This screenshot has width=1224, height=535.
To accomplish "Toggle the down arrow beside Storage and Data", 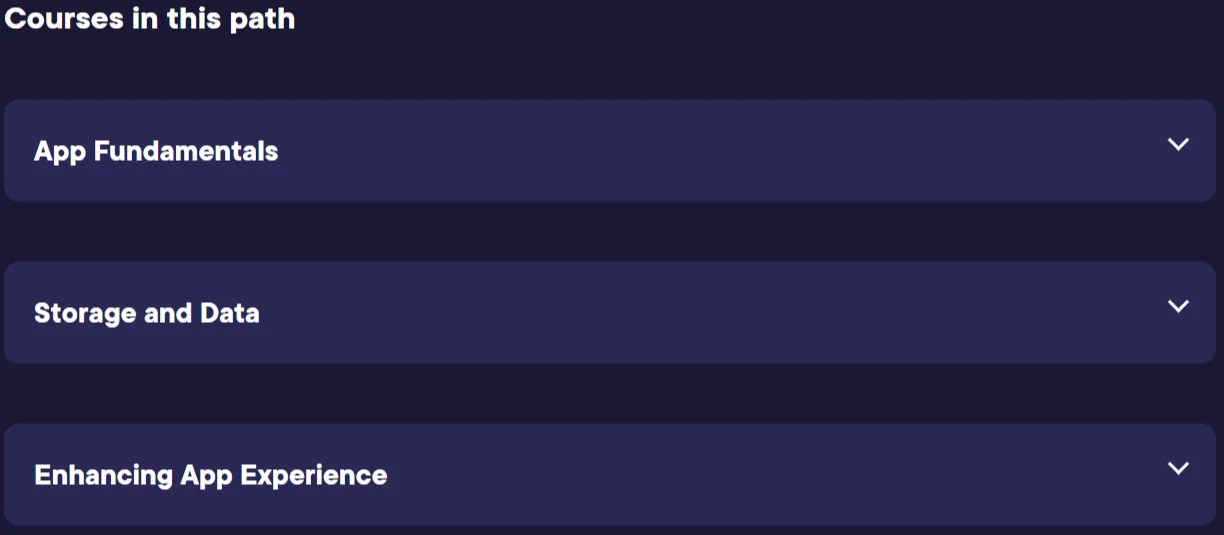I will tap(1178, 306).
